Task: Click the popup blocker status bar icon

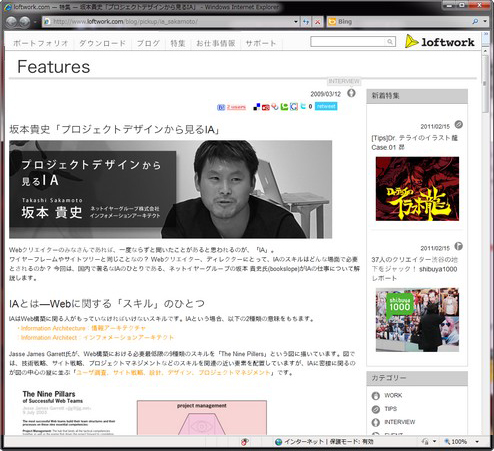Action: point(245,442)
